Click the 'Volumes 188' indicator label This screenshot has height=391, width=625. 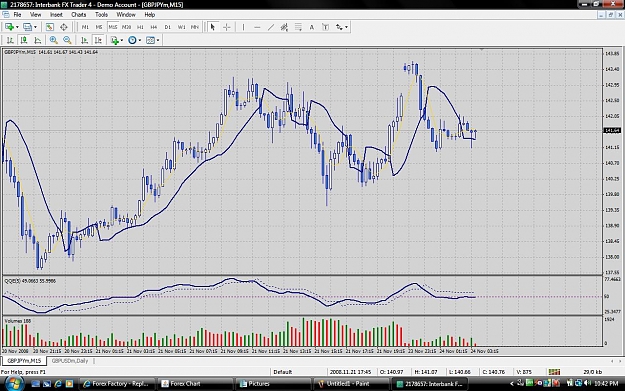click(18, 321)
